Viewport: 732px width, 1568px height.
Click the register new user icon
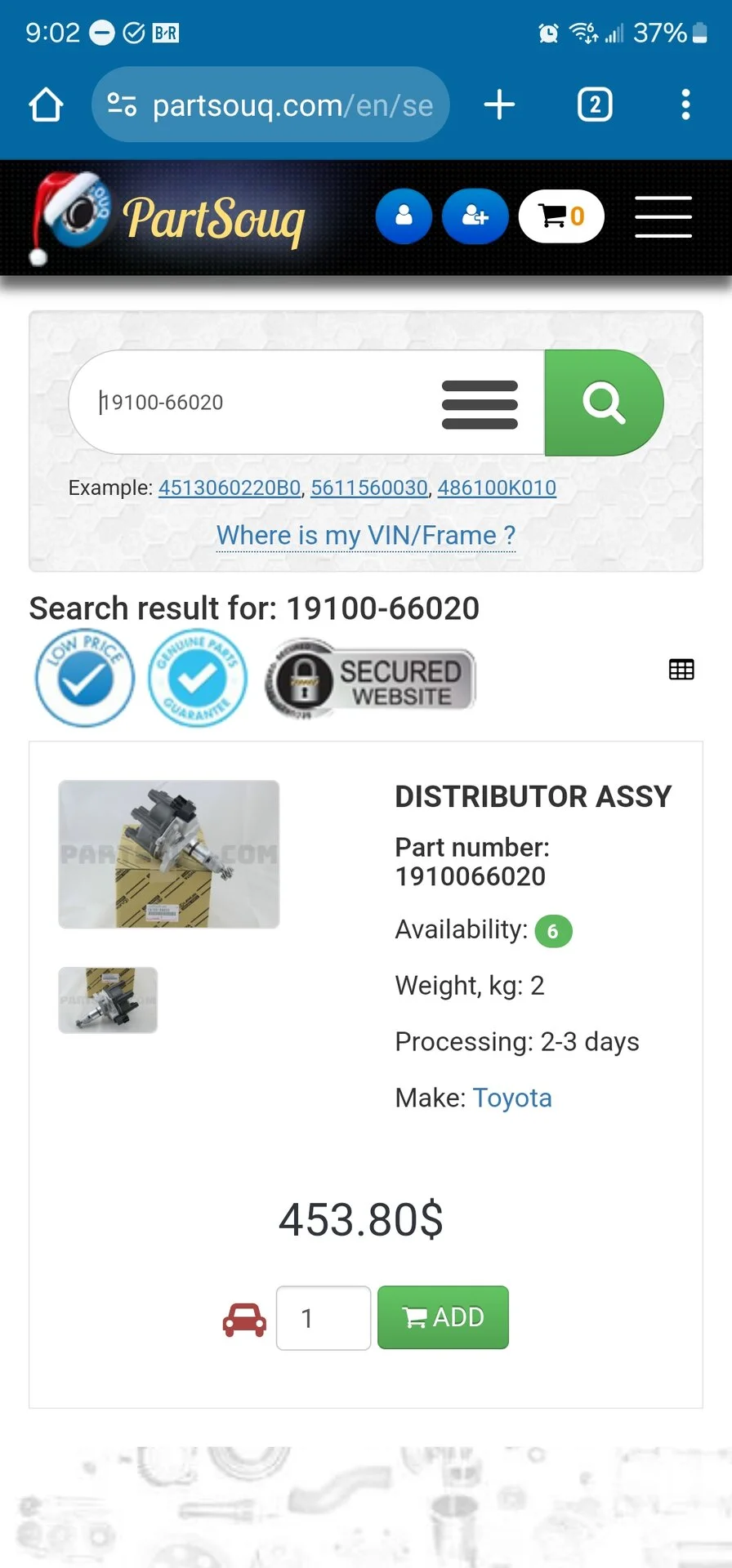pyautogui.click(x=475, y=216)
